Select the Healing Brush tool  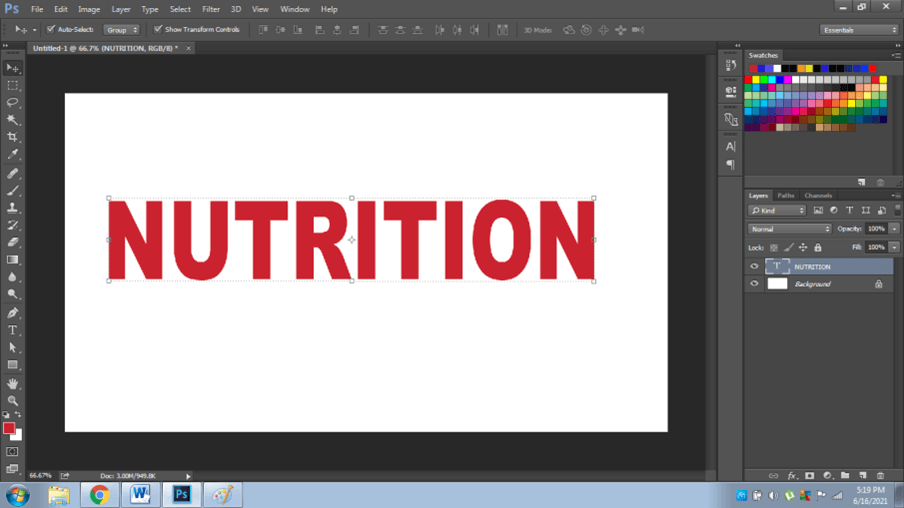tap(13, 173)
